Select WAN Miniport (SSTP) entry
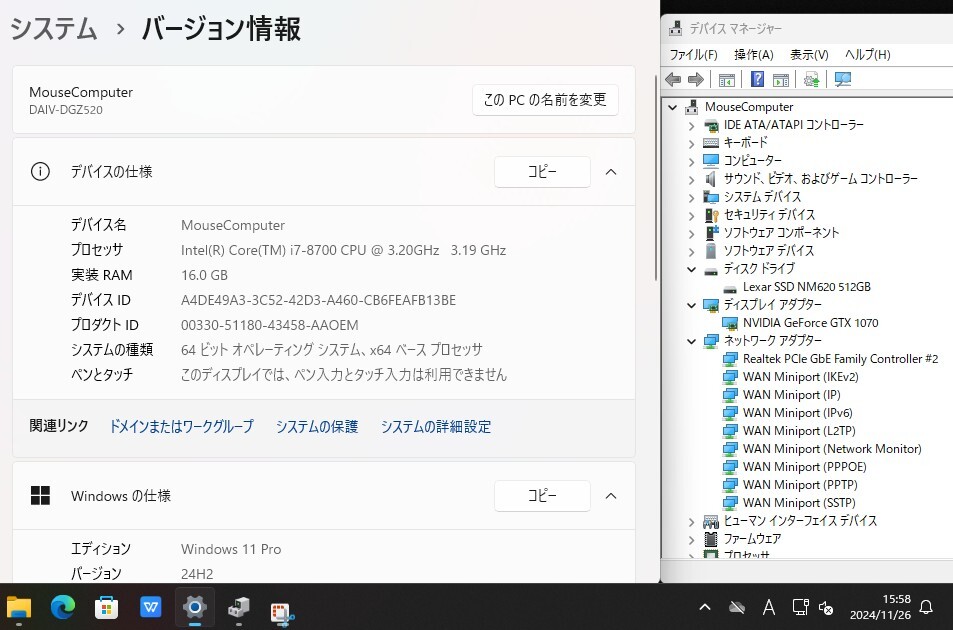 click(799, 503)
